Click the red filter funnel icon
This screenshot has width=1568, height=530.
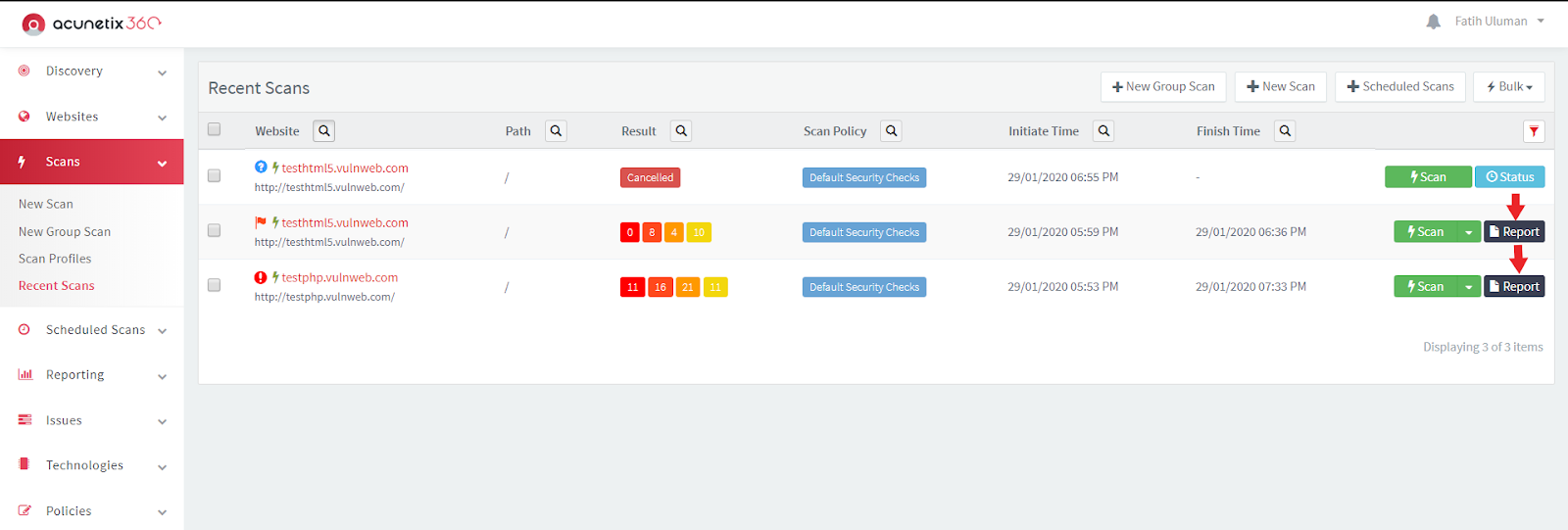point(1534,131)
